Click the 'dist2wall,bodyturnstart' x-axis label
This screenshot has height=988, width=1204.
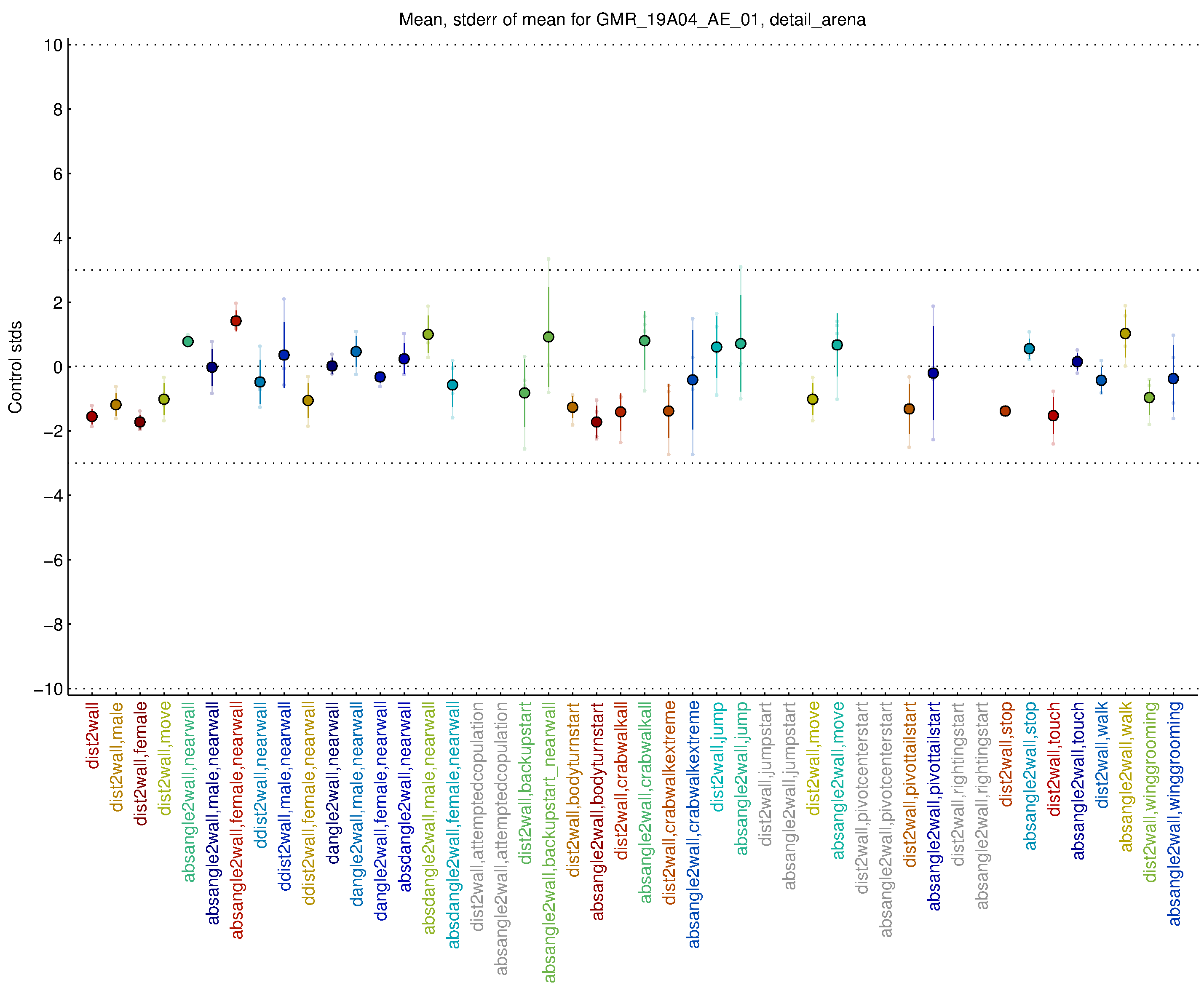pos(573,789)
